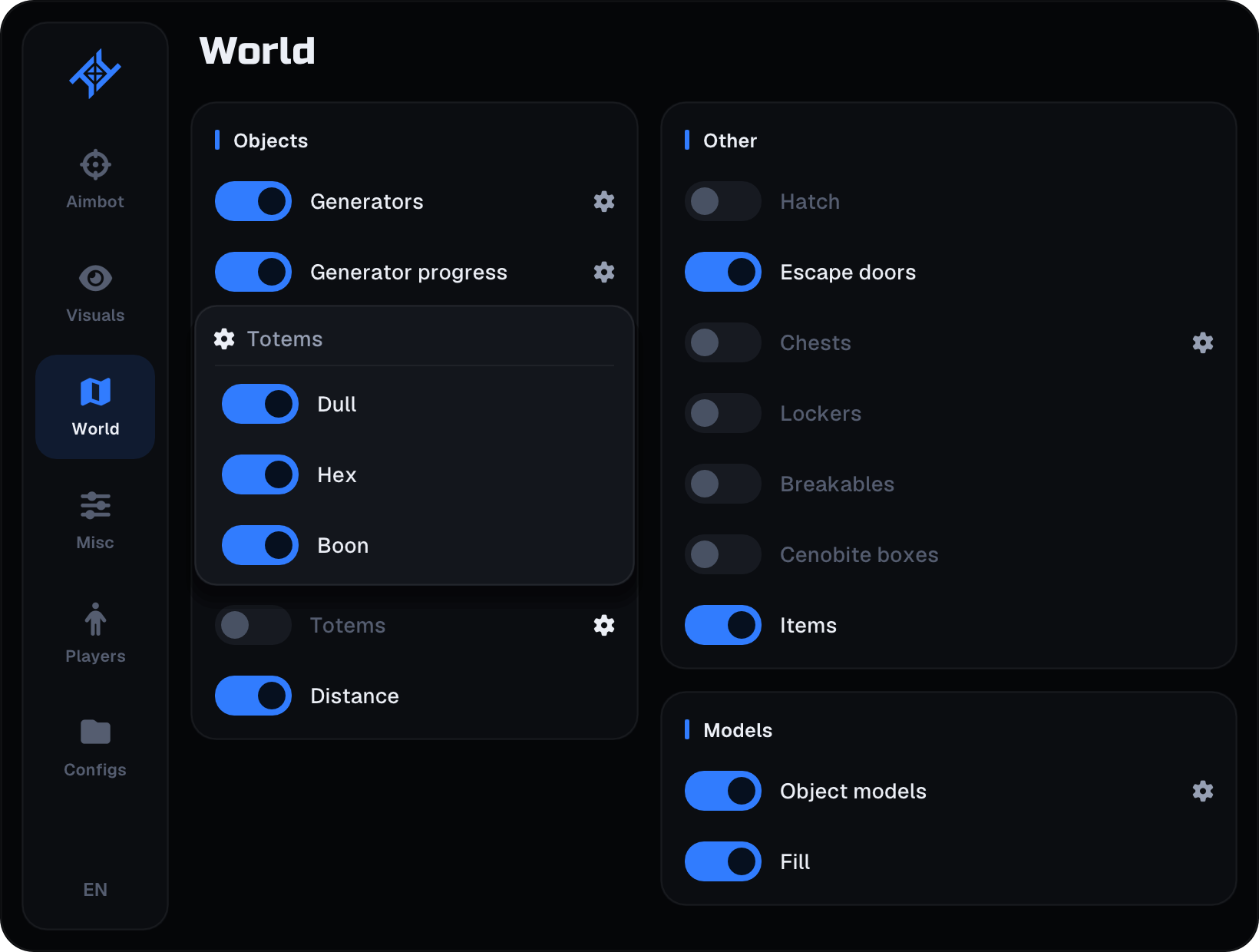Turn off the Escape doors toggle
The image size is (1259, 952).
723,272
